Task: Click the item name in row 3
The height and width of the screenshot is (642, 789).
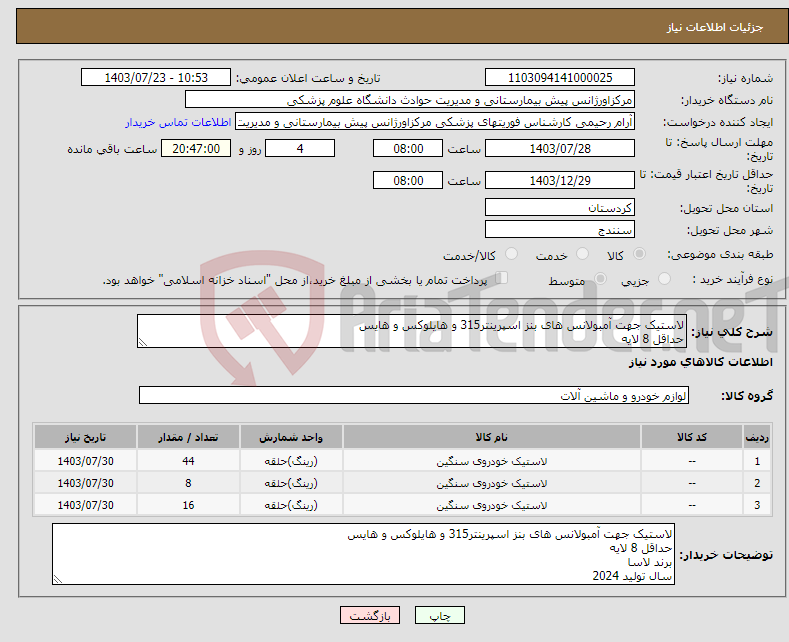Action: (492, 505)
